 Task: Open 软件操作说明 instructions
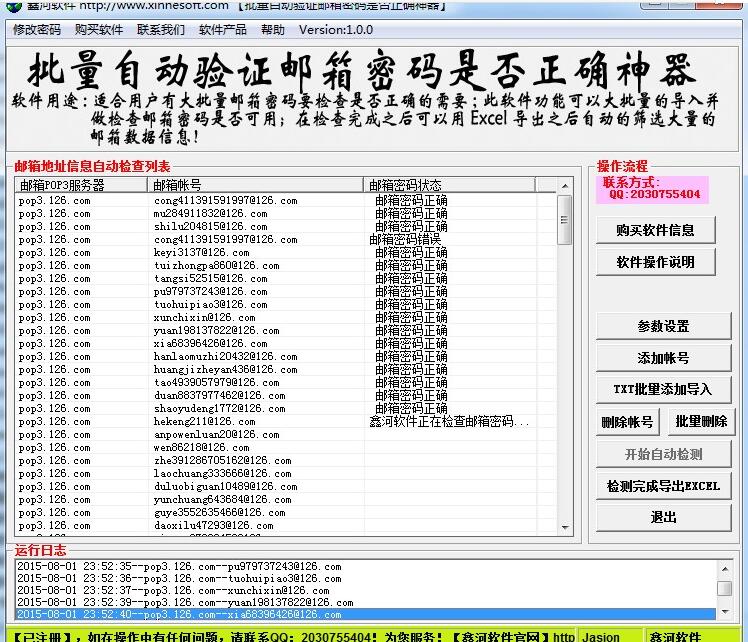[655, 262]
